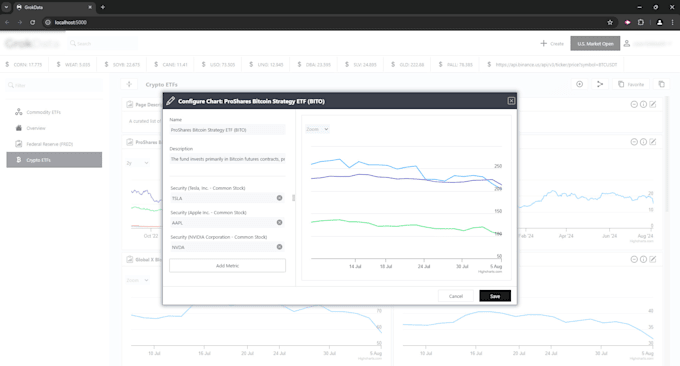This screenshot has height=366, width=680.
Task: Remove the AAPL security from the chart
Action: point(279,222)
